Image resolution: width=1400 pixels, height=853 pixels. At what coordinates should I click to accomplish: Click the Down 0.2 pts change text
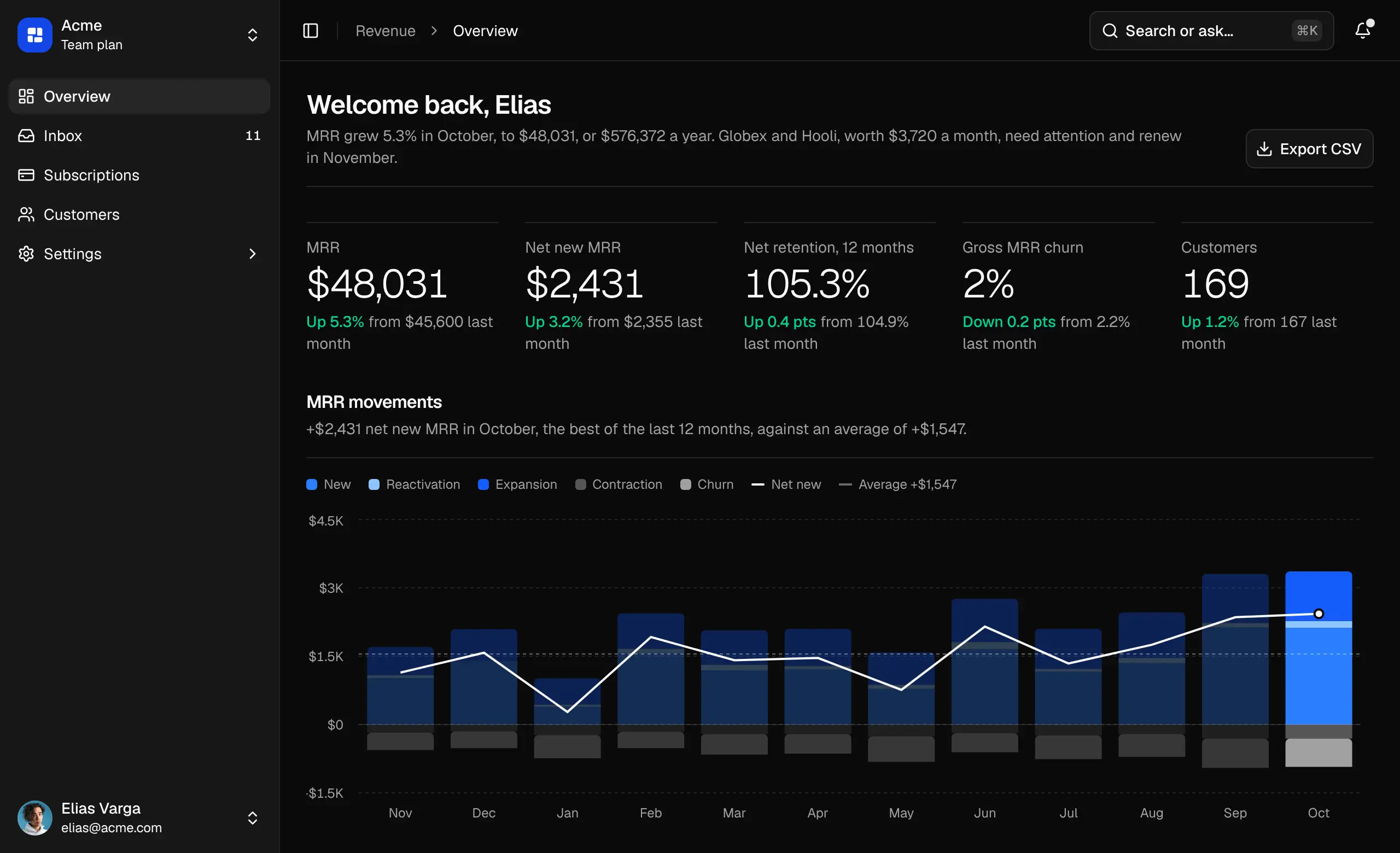1009,322
